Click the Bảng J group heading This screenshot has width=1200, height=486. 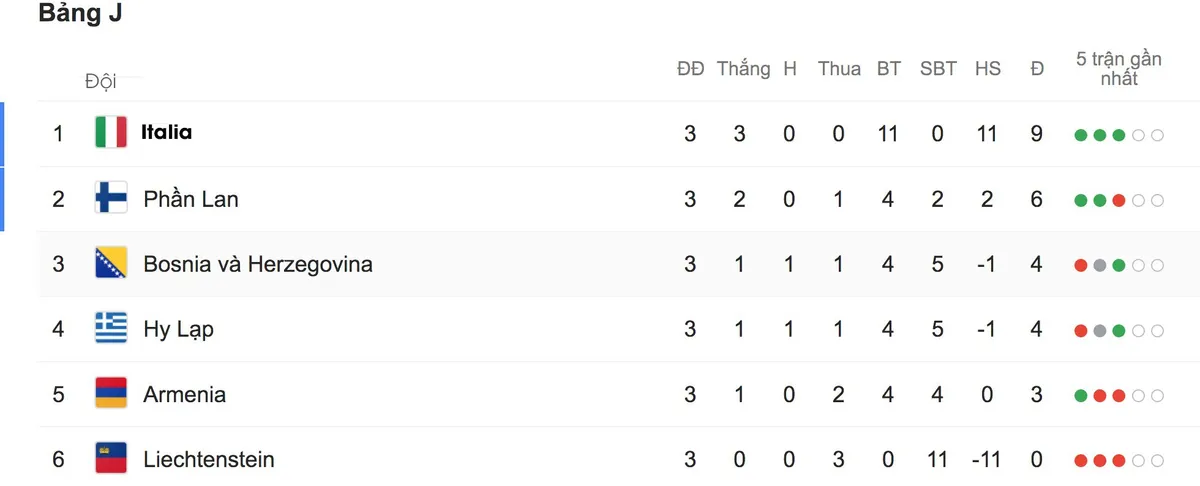click(80, 14)
